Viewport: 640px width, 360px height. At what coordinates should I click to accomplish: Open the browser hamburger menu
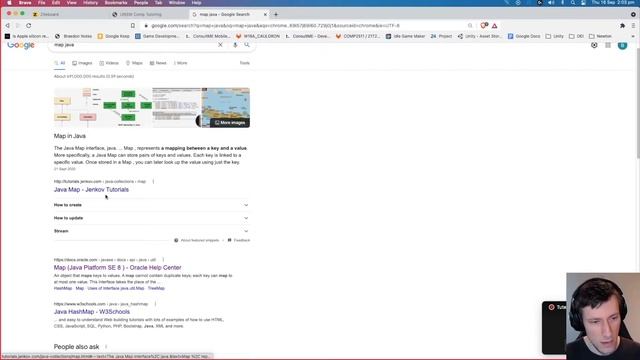pos(633,26)
